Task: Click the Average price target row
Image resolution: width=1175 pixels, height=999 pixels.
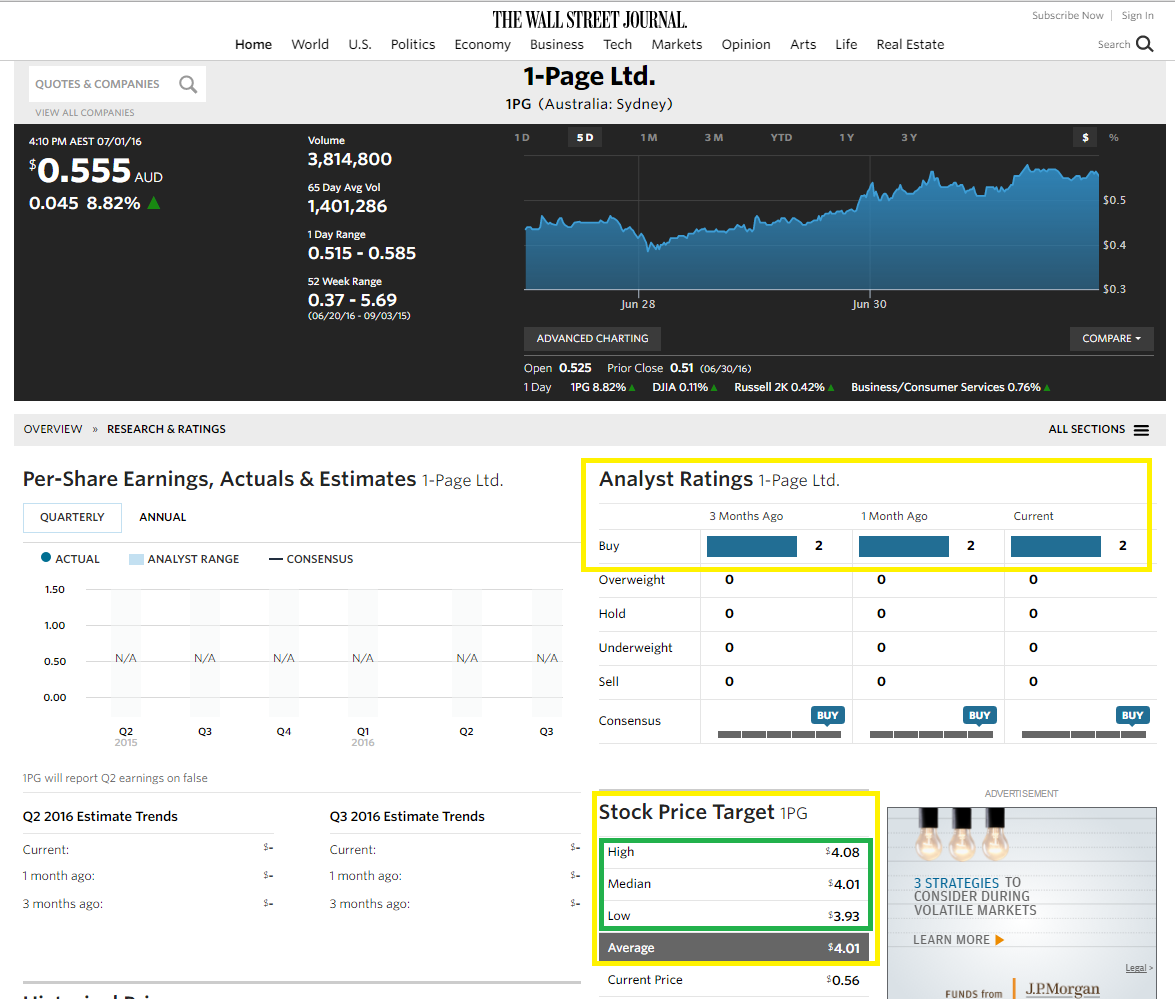Action: pyautogui.click(x=734, y=948)
